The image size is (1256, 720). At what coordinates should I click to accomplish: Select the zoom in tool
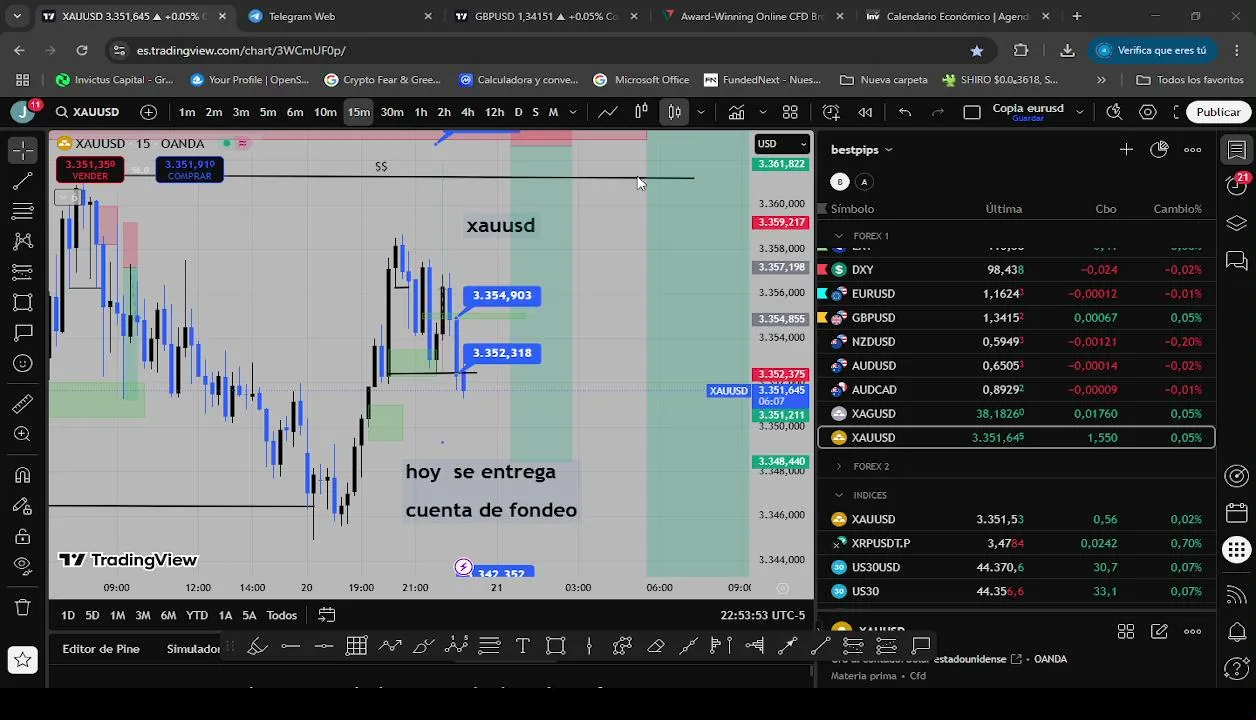[22, 434]
